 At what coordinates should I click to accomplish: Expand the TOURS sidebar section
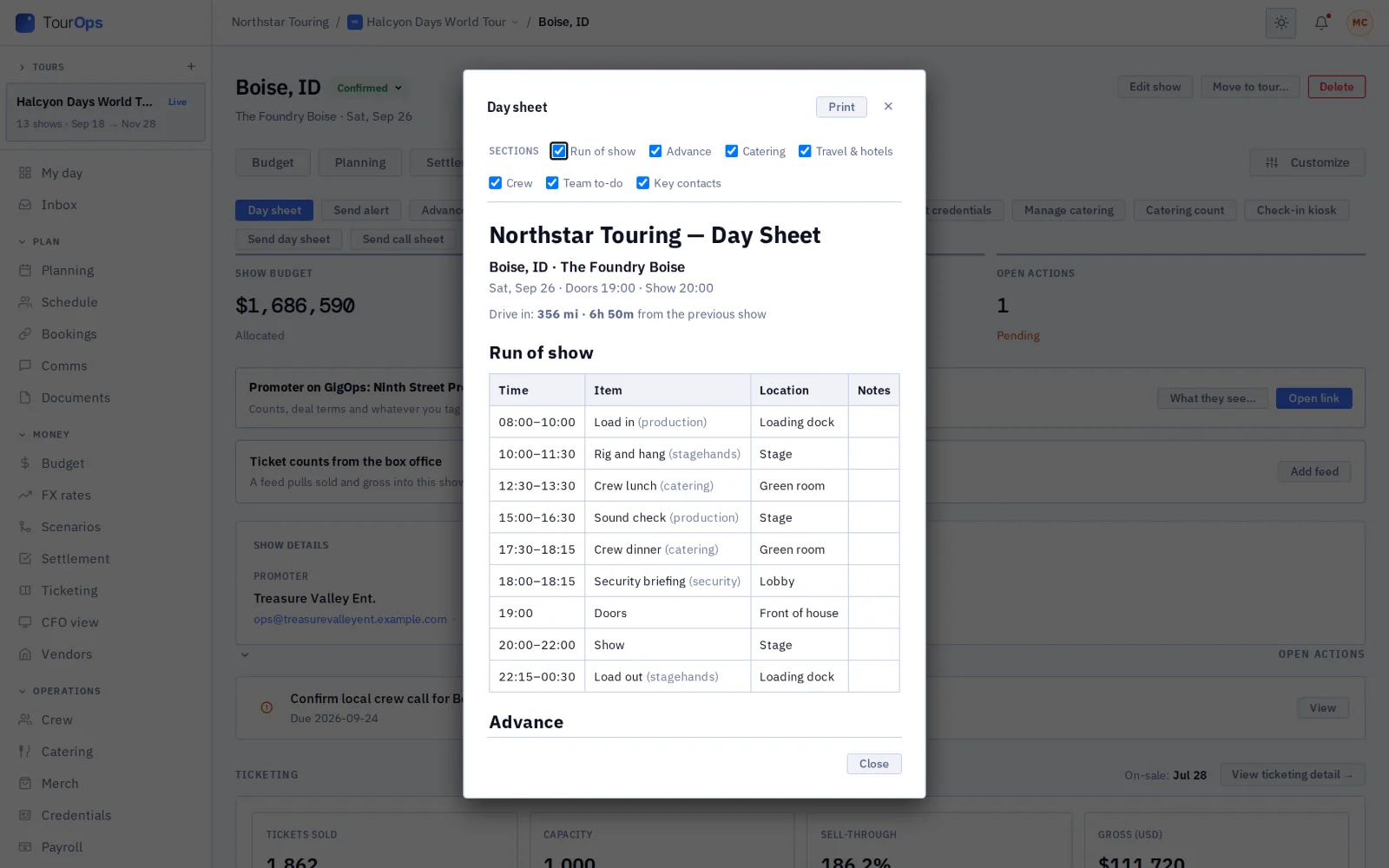click(x=41, y=67)
